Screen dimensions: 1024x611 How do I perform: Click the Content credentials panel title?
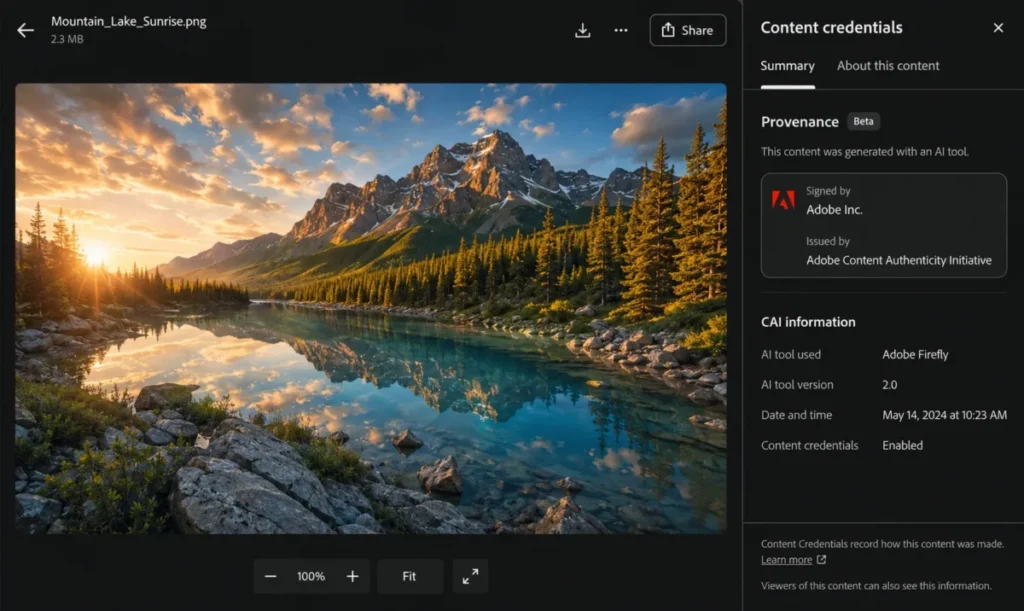(x=831, y=27)
